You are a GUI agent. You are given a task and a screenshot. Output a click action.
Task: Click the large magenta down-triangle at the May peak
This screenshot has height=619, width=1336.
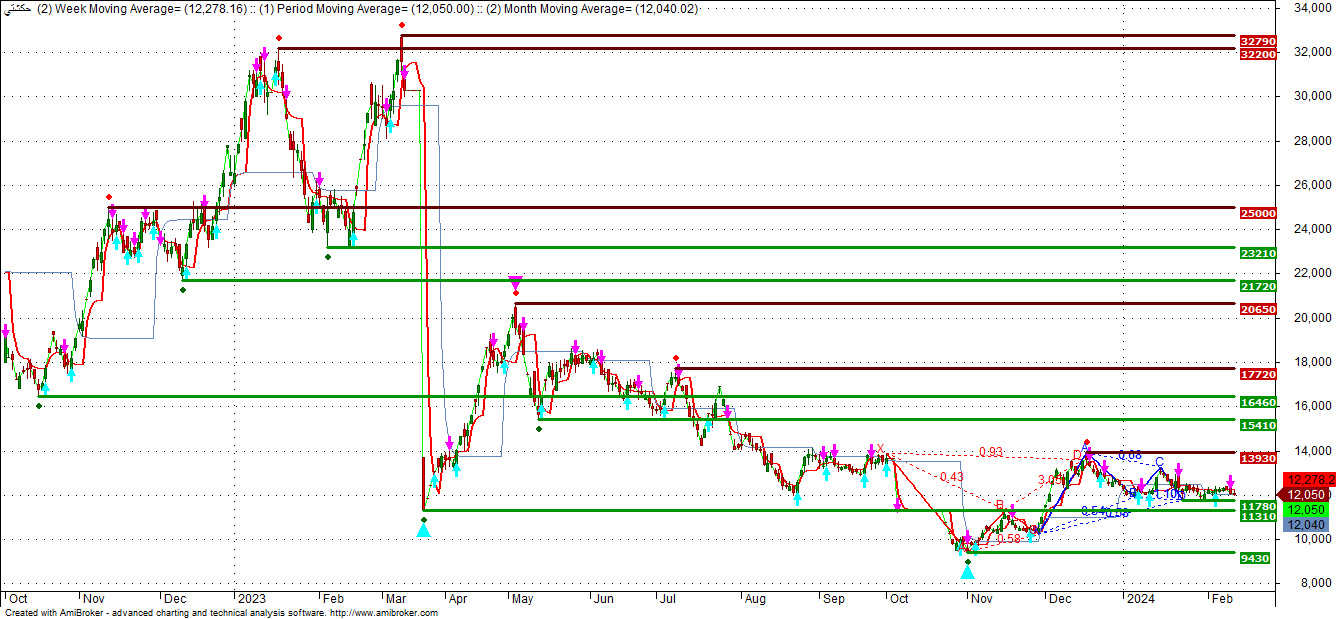[515, 282]
